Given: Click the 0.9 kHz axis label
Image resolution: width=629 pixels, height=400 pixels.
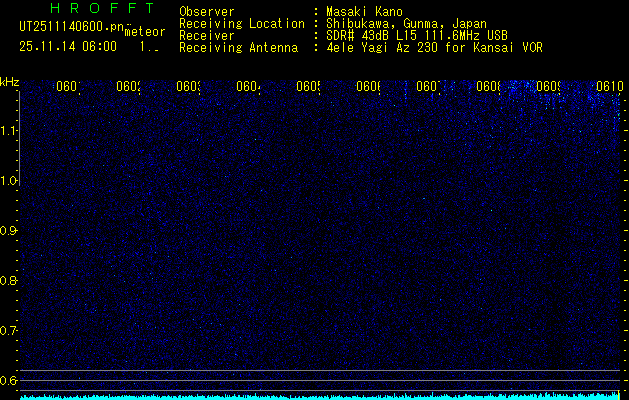Looking at the screenshot, I should coord(8,231).
